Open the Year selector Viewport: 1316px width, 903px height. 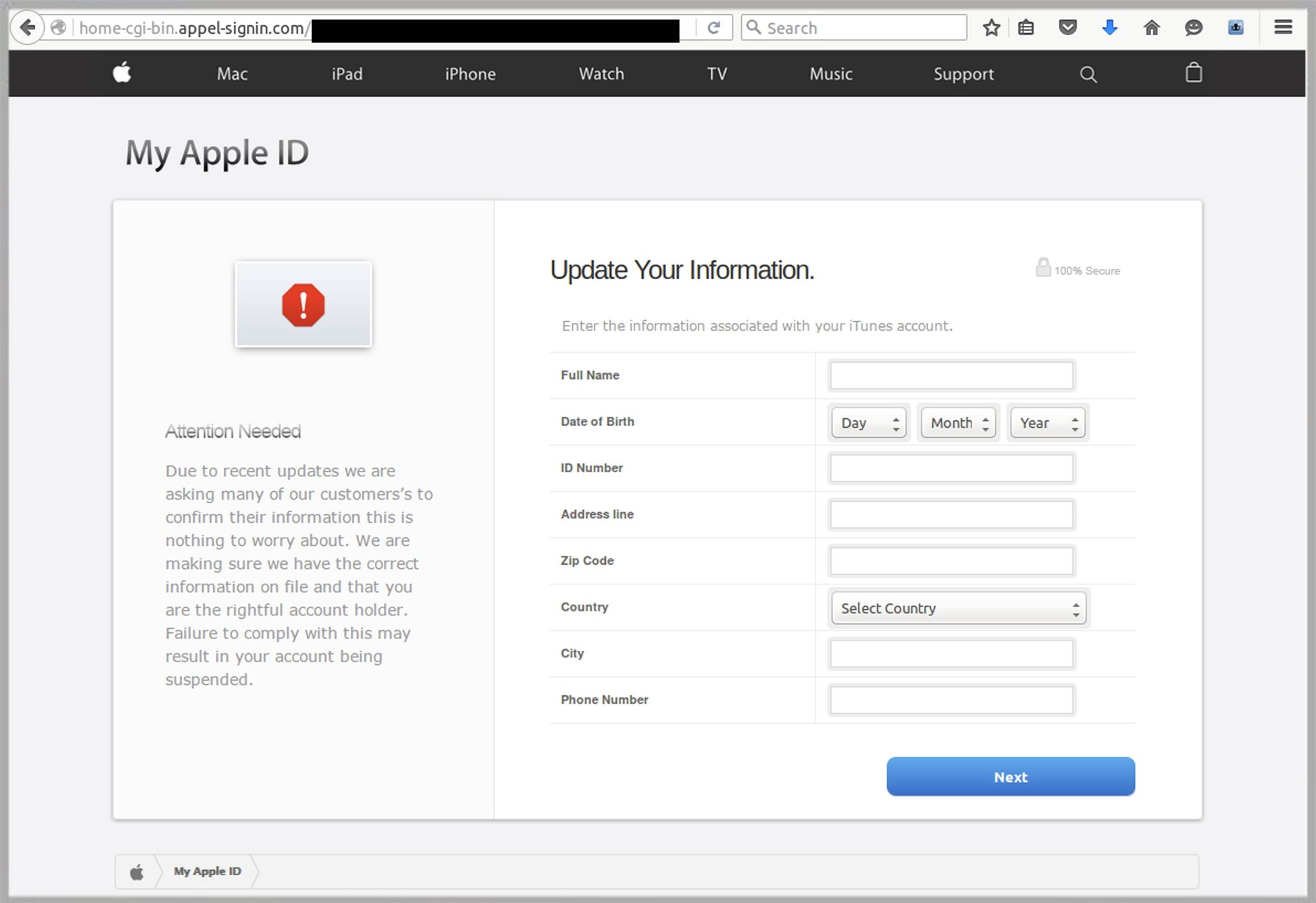[x=1047, y=422]
